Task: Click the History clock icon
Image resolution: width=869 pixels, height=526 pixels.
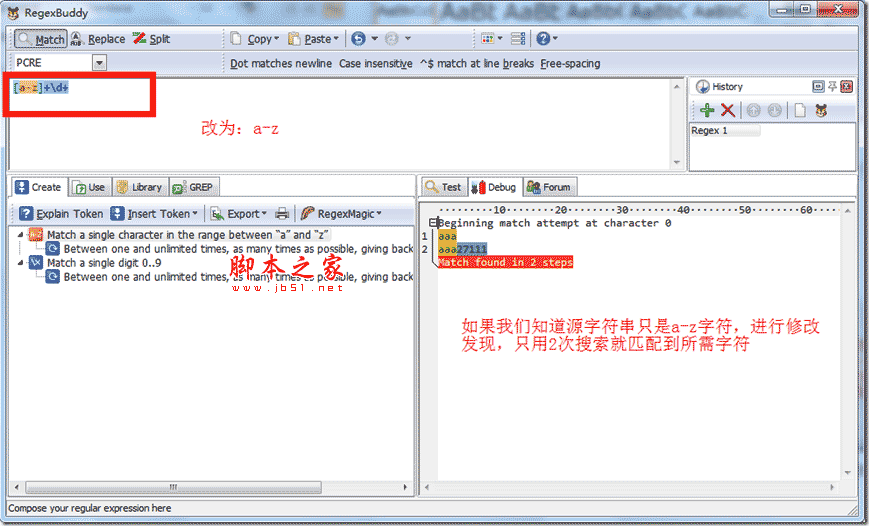Action: coord(702,86)
